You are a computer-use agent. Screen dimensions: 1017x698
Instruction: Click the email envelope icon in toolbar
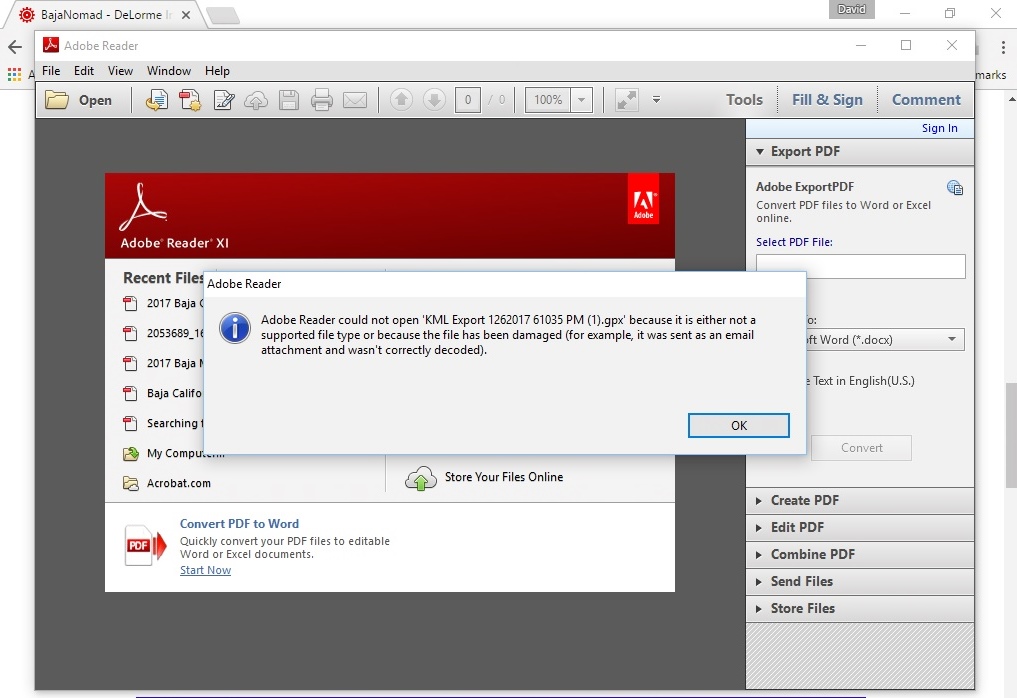[354, 100]
